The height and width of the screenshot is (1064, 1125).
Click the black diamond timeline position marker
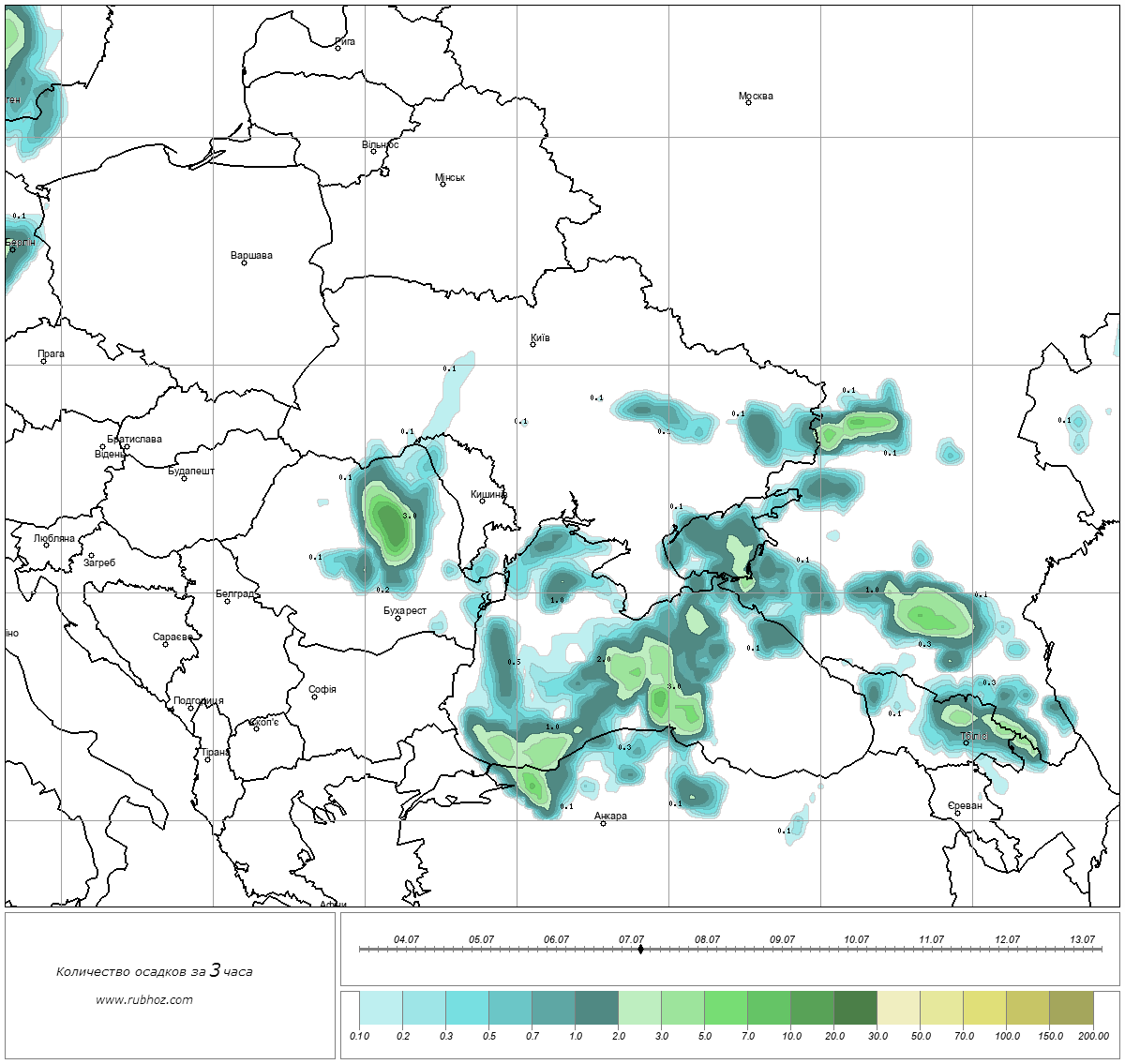(640, 950)
